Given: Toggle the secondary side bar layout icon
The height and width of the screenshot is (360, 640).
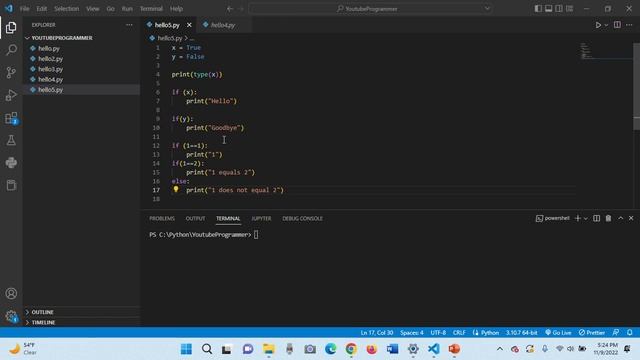Looking at the screenshot, I should click(559, 9).
